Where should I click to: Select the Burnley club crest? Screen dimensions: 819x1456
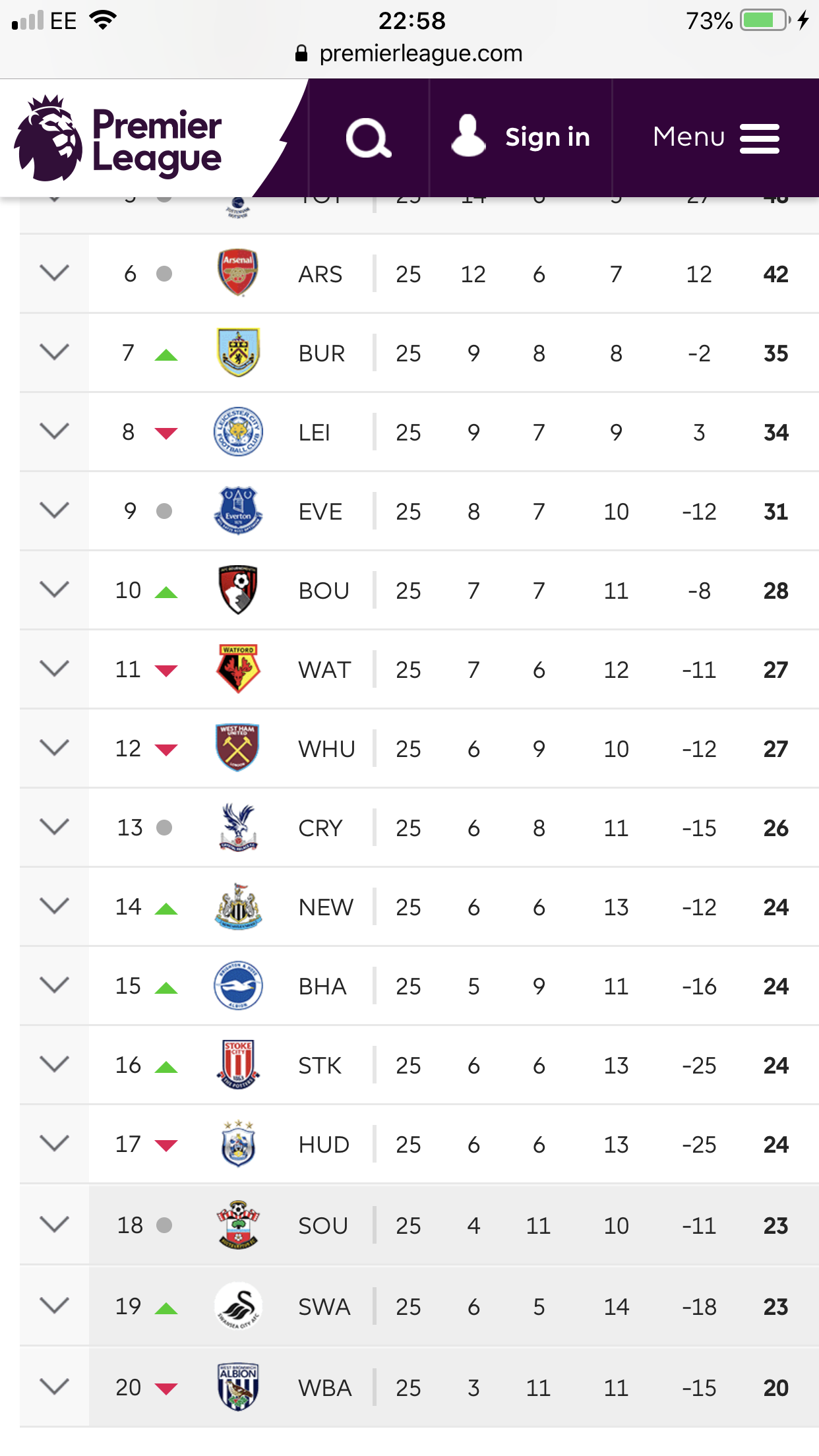(x=238, y=352)
